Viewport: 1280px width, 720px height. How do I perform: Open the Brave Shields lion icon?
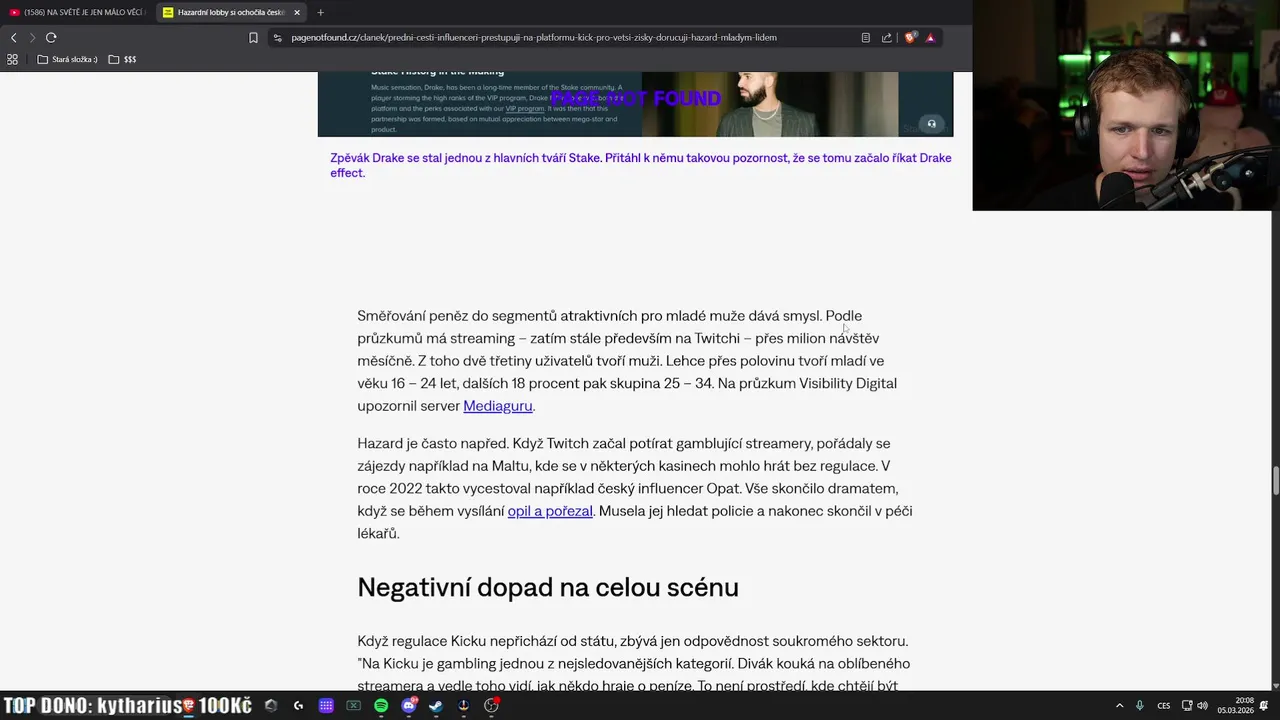[910, 38]
